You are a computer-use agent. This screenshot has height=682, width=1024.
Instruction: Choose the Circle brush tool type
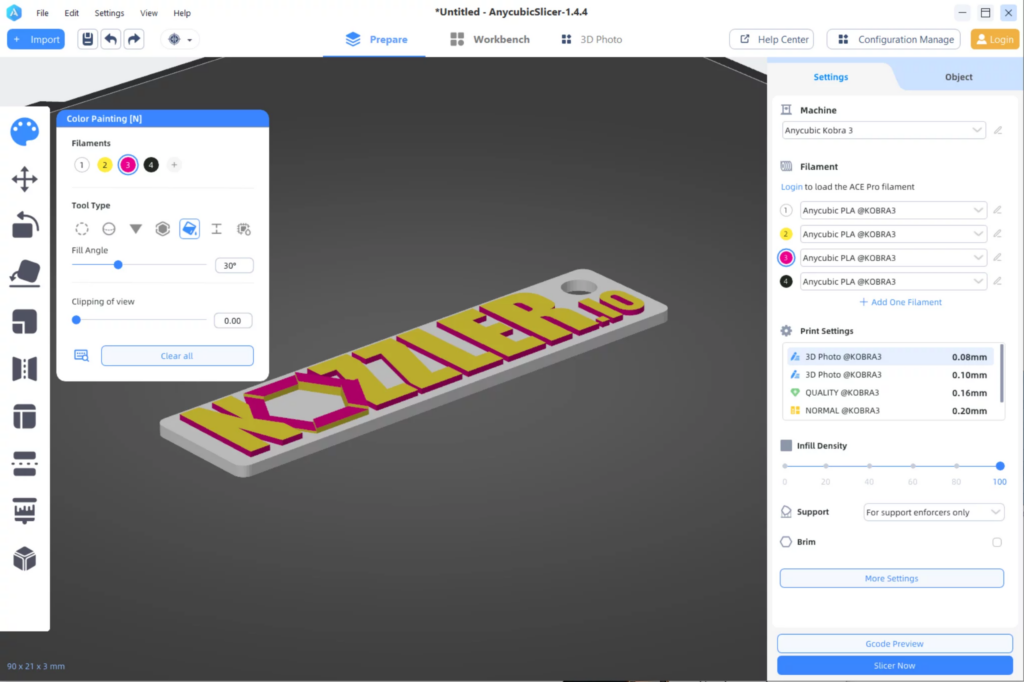(82, 229)
